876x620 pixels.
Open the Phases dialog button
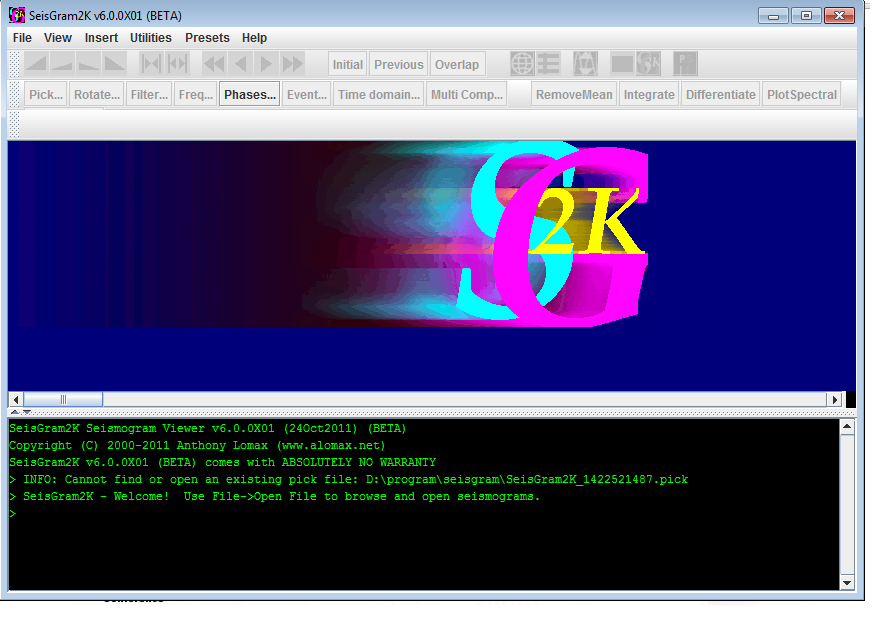click(x=250, y=94)
